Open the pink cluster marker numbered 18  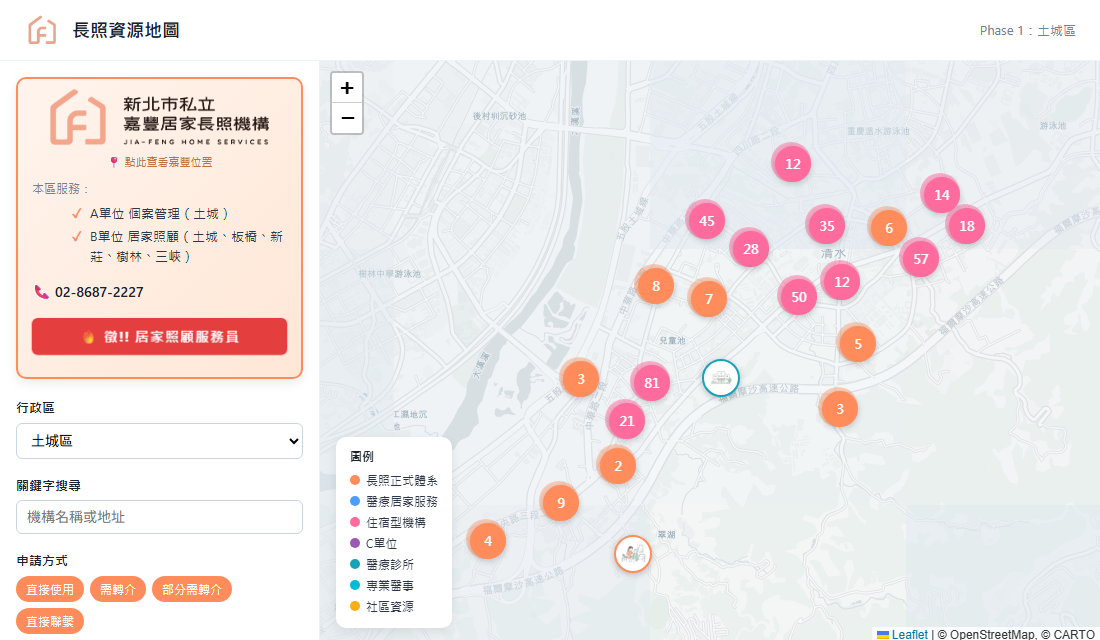click(x=967, y=225)
